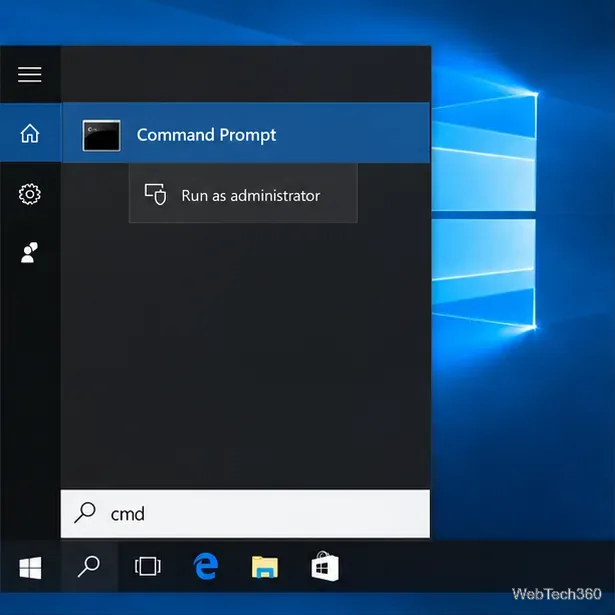
Task: Click the shield icon beside Run as administrator
Action: coord(155,194)
